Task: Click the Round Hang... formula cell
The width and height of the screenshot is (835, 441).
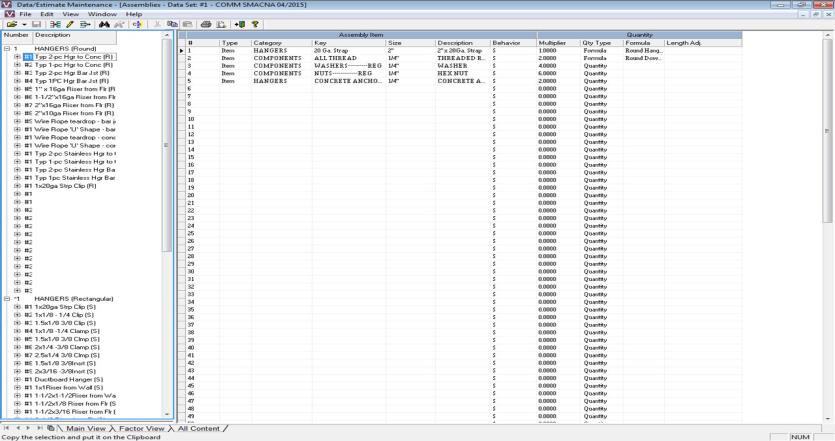Action: coord(644,51)
